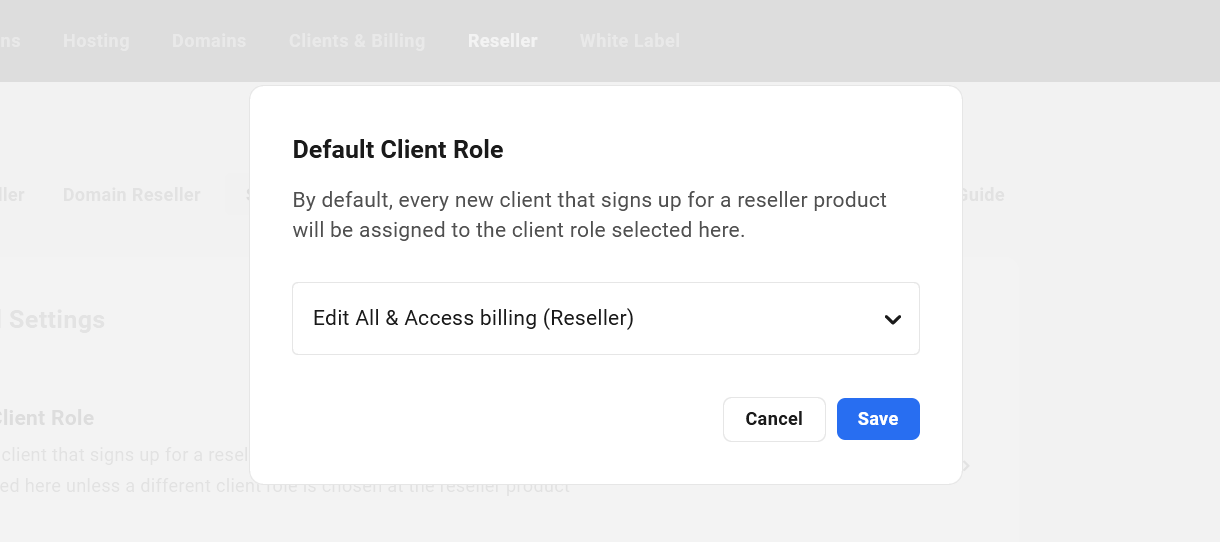Screen dimensions: 1220x542
Task: Click the partially hidden Guide tab
Action: [983, 195]
